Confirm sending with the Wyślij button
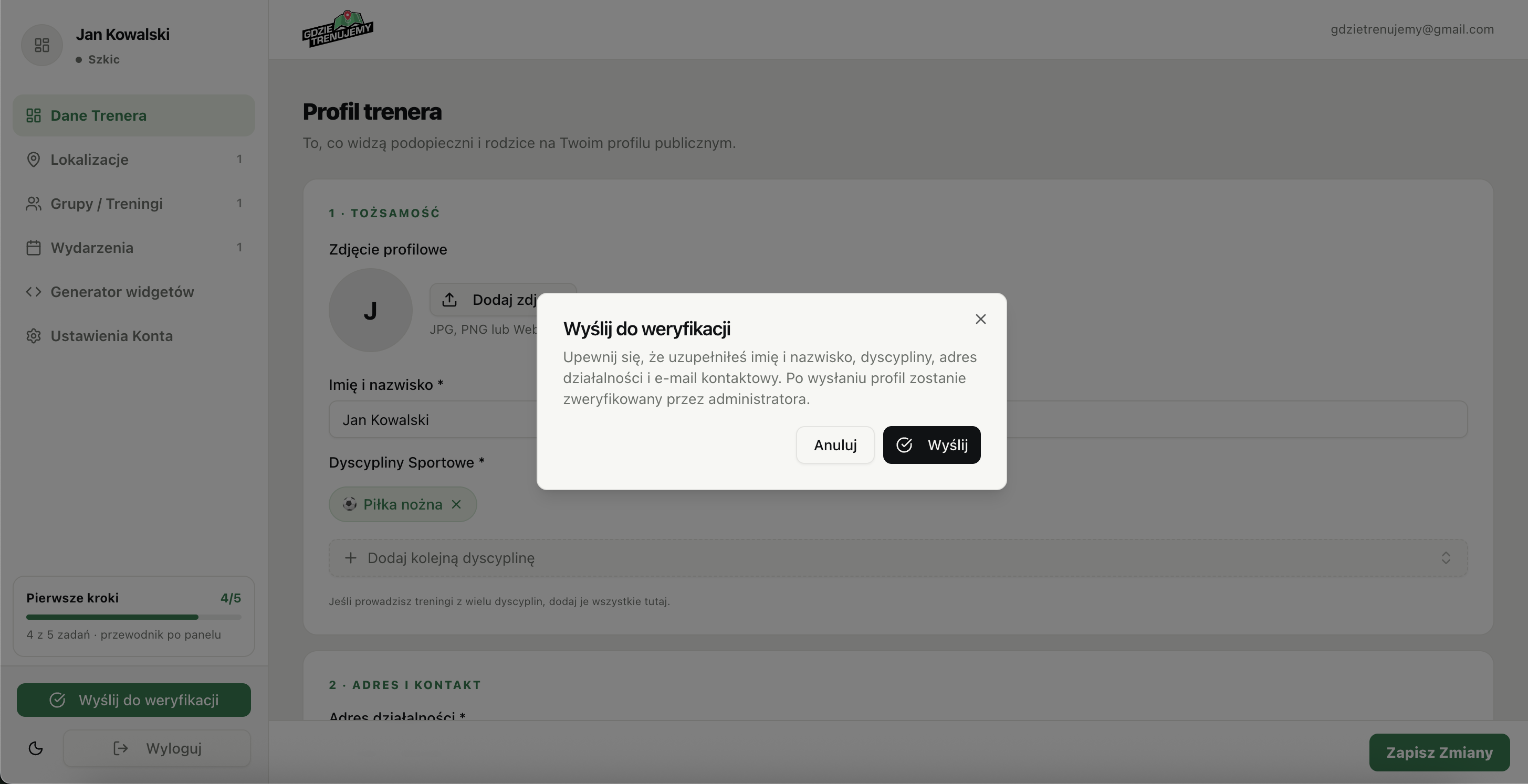1528x784 pixels. [932, 445]
